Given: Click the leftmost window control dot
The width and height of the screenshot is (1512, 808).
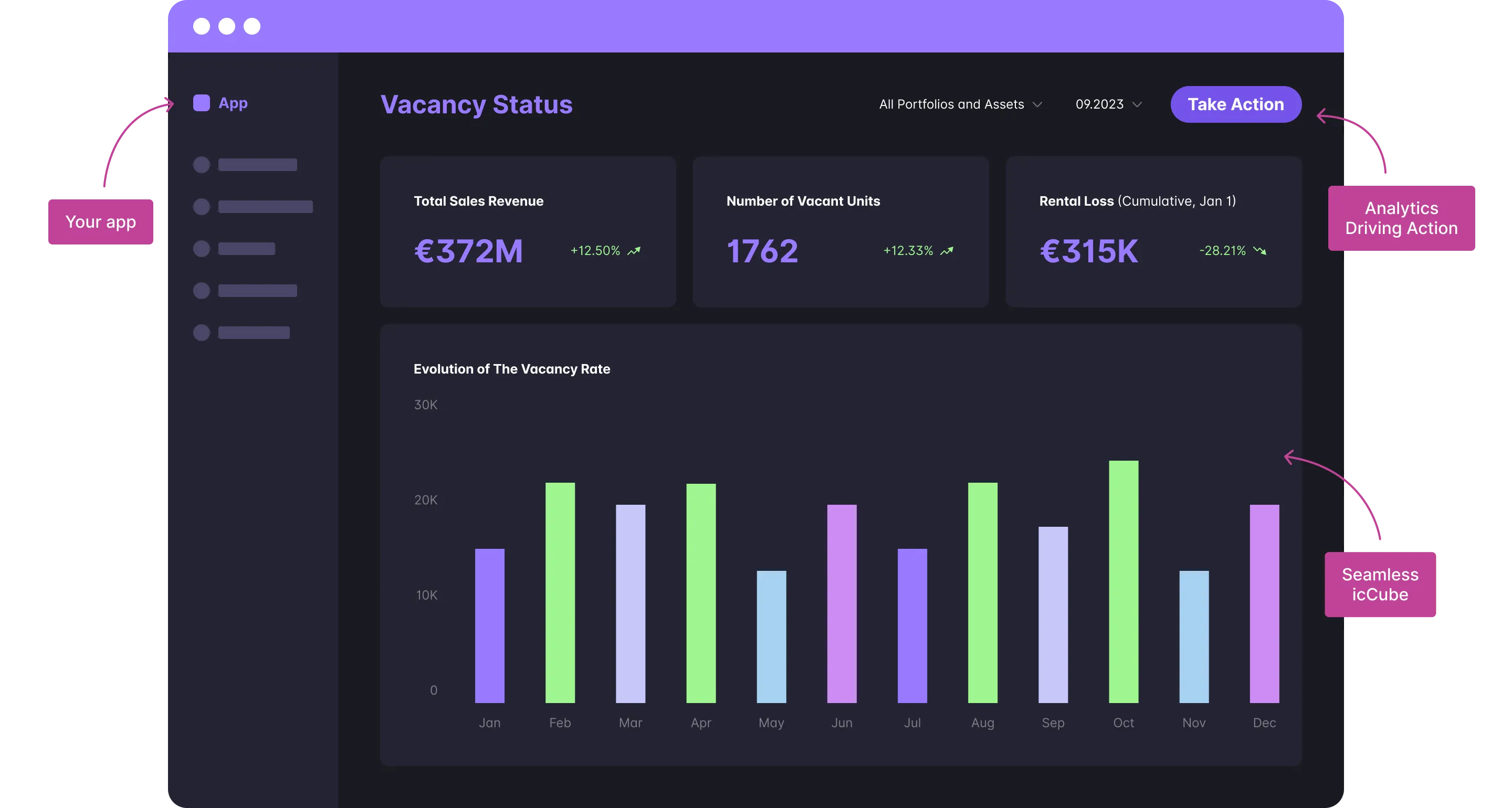Looking at the screenshot, I should [x=203, y=26].
